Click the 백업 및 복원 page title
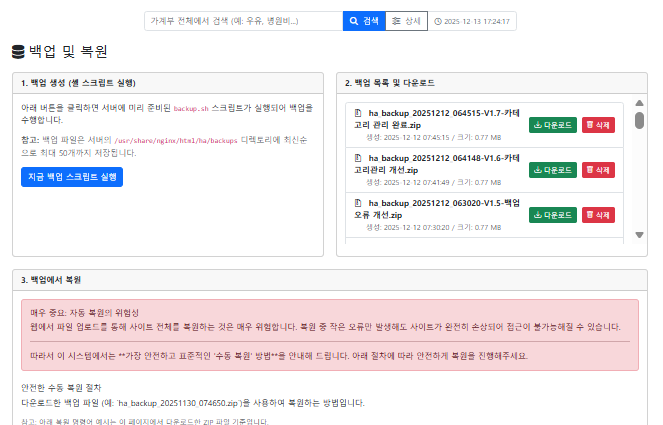The height and width of the screenshot is (425, 663). pyautogui.click(x=68, y=52)
